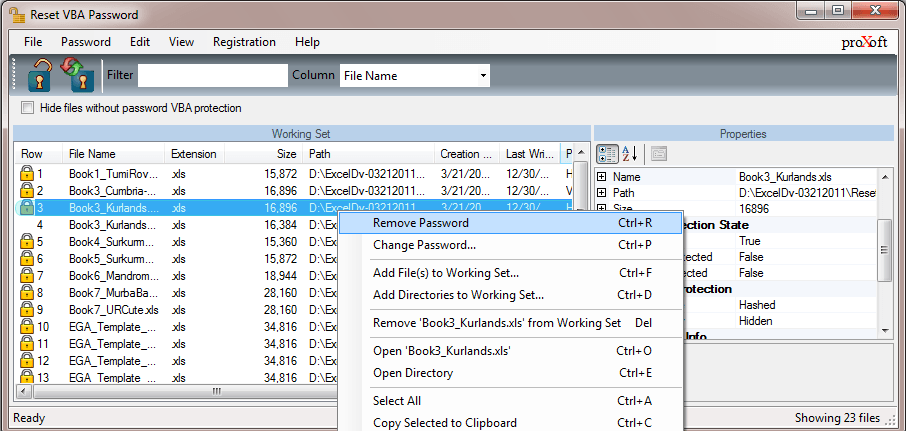Select the Book3_Cumbria row
Screen dimensions: 906x431
[x=295, y=190]
